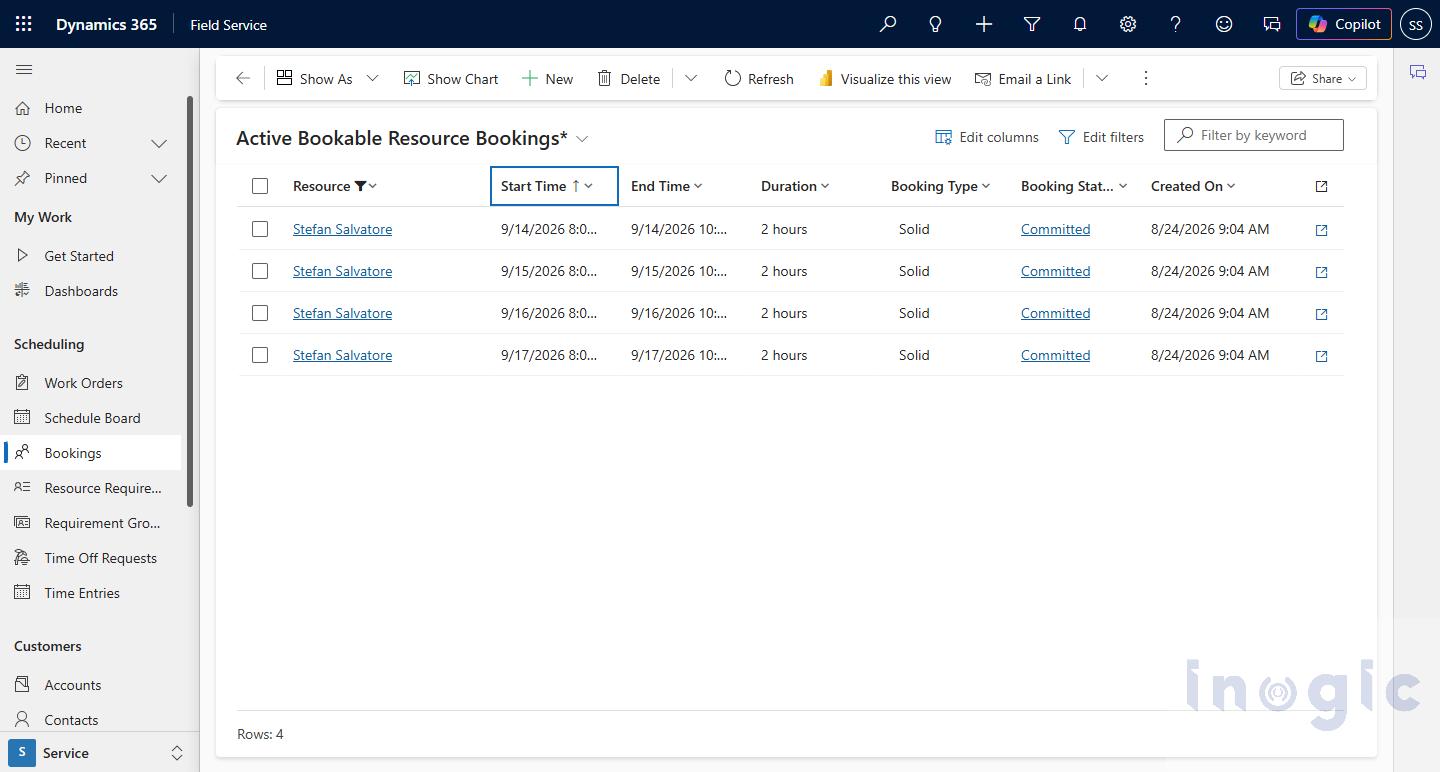Open the 9/15/2026 booking in new window icon
The width and height of the screenshot is (1440, 772).
click(1321, 272)
